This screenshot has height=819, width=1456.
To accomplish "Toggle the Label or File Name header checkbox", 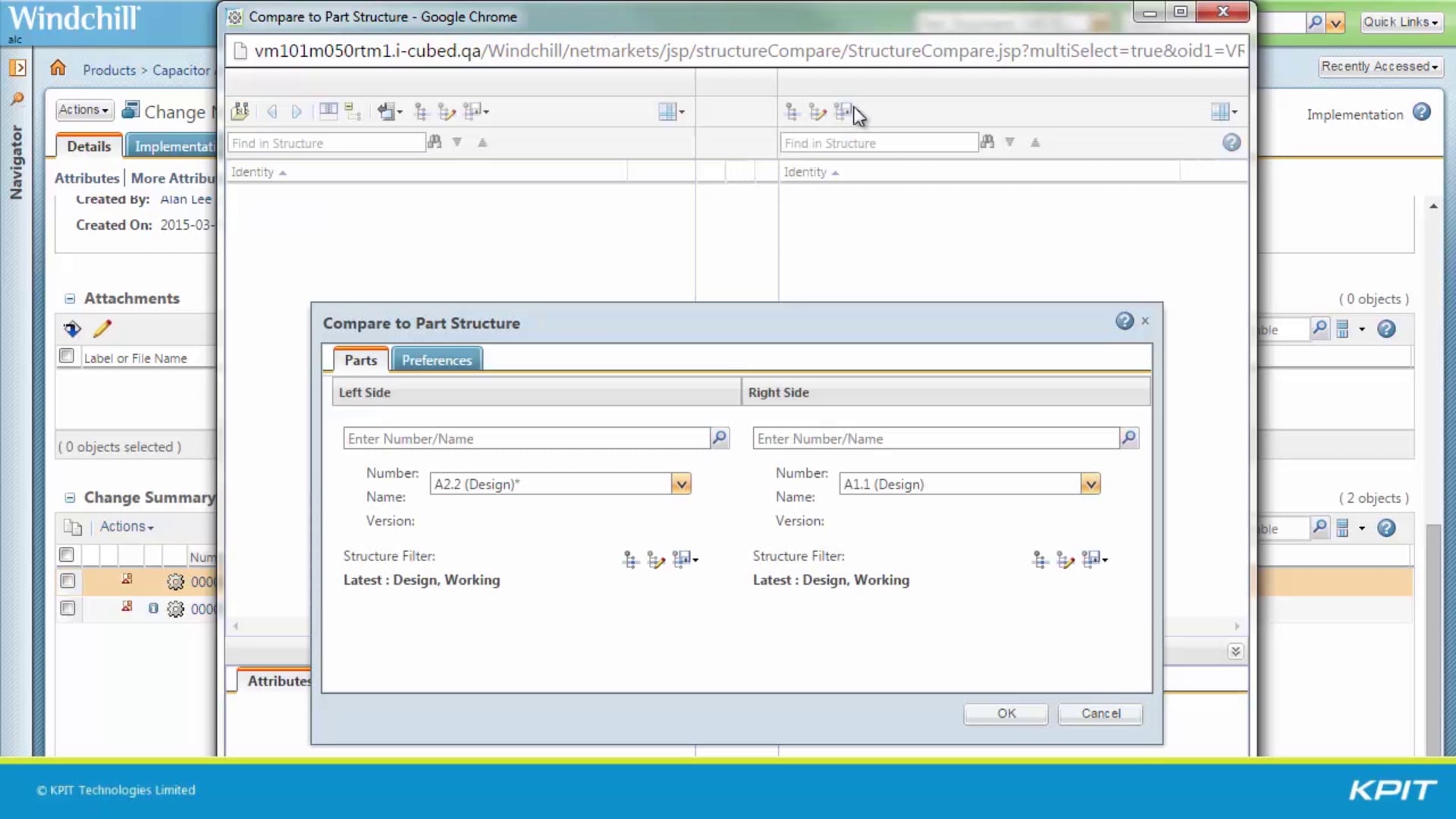I will 67,356.
